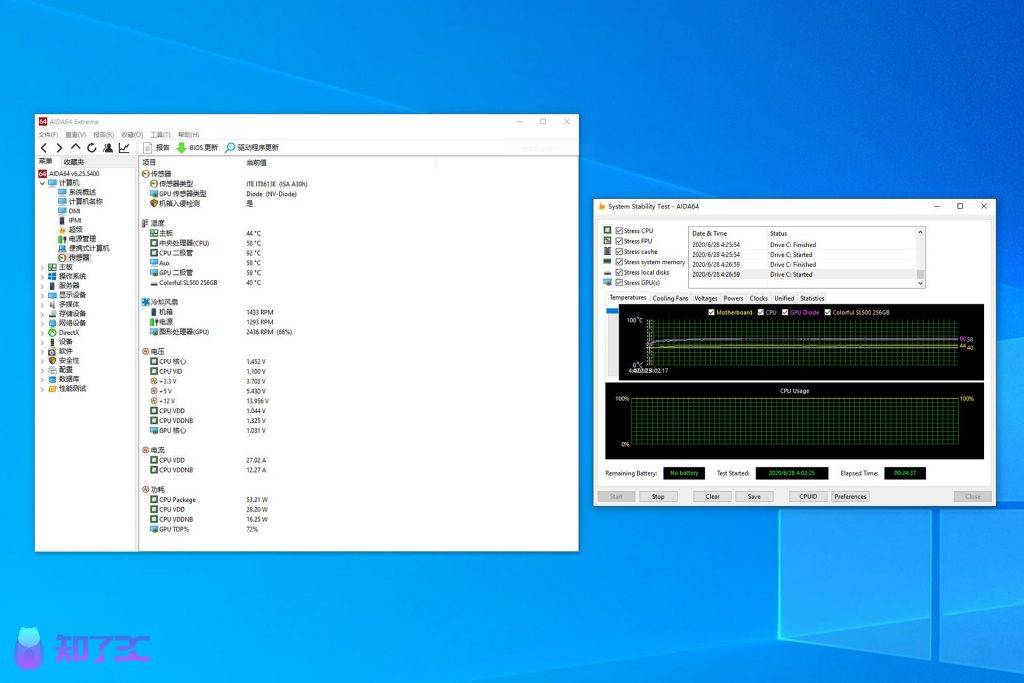The image size is (1024, 683).
Task: Click the Preferences button
Action: pyautogui.click(x=850, y=497)
